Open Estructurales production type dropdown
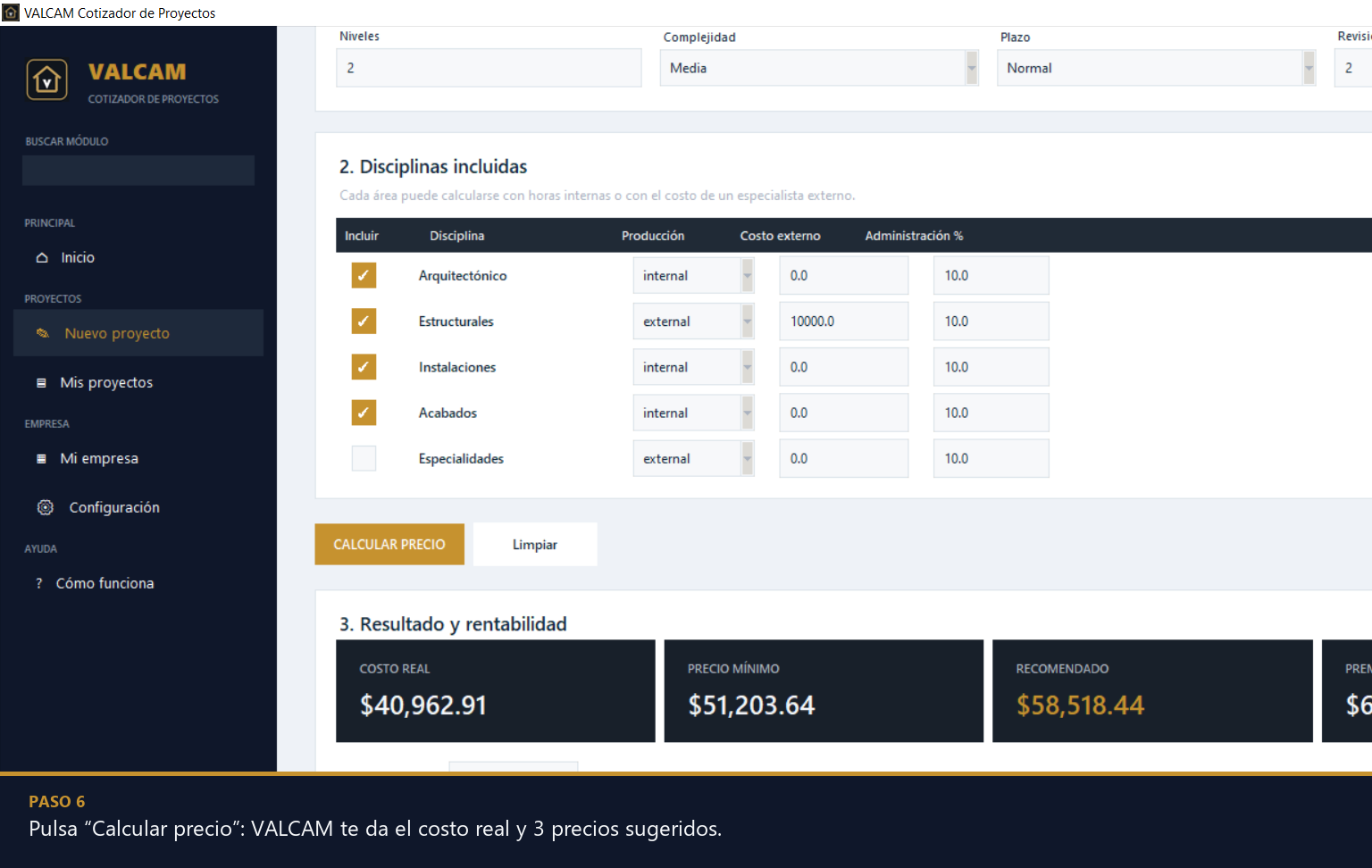Viewport: 1372px width, 868px height. (x=693, y=321)
